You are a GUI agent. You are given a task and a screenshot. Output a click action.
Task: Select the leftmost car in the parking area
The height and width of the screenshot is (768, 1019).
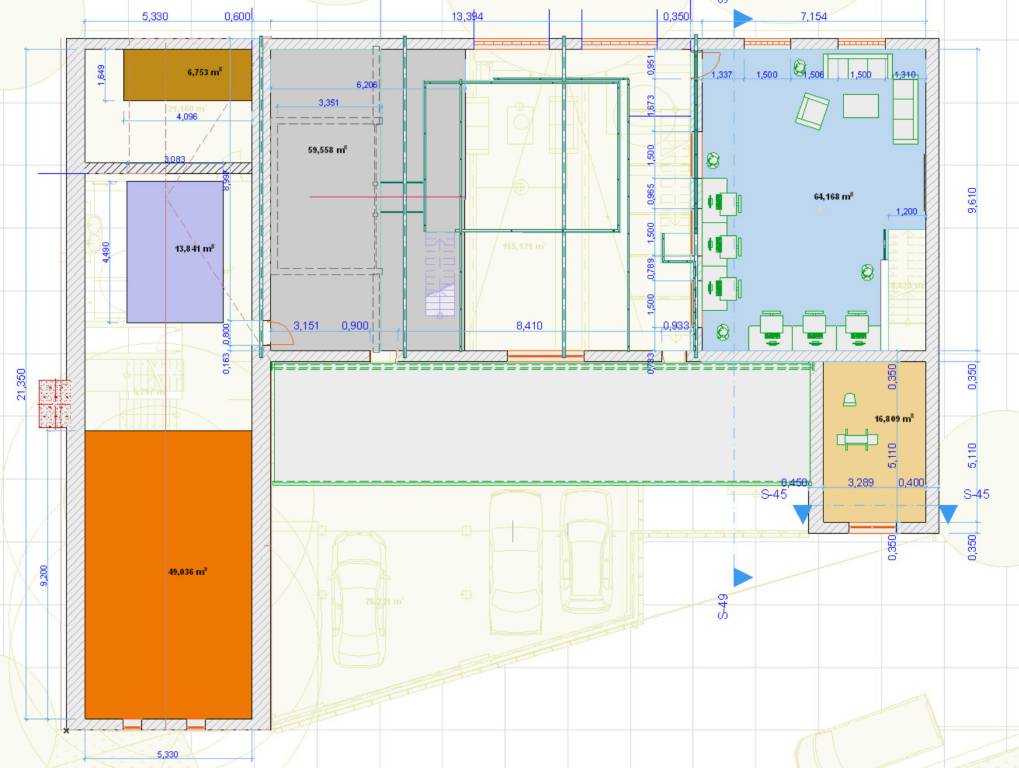click(x=358, y=599)
